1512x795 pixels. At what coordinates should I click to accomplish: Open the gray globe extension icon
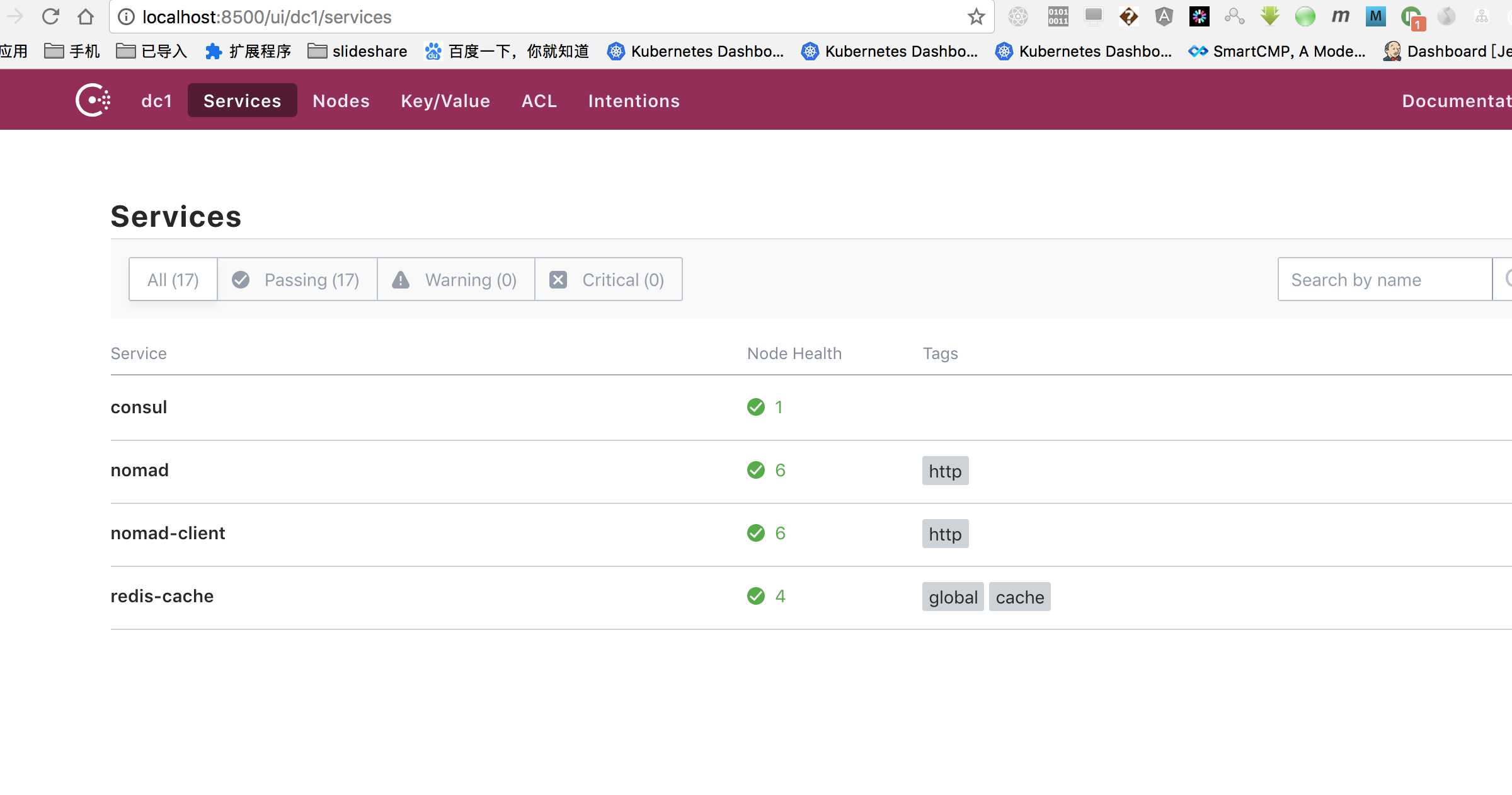[x=1446, y=16]
